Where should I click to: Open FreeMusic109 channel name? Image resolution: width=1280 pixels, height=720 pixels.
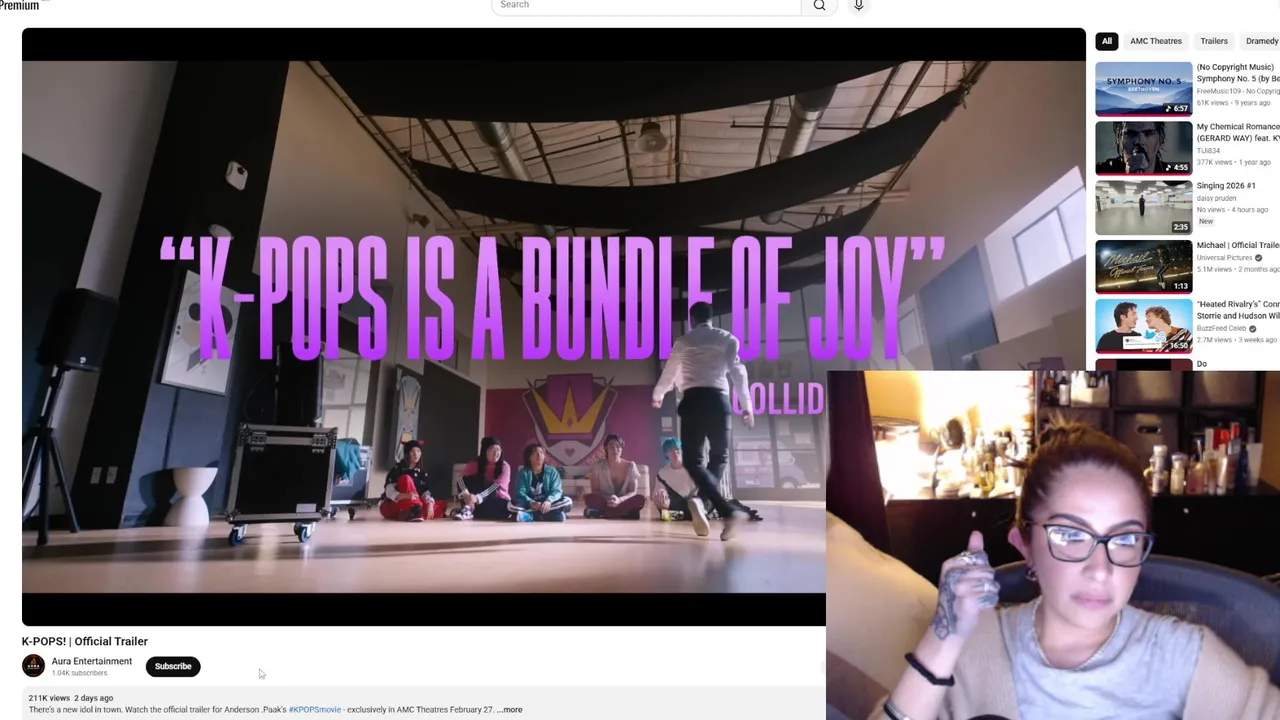tap(1238, 91)
